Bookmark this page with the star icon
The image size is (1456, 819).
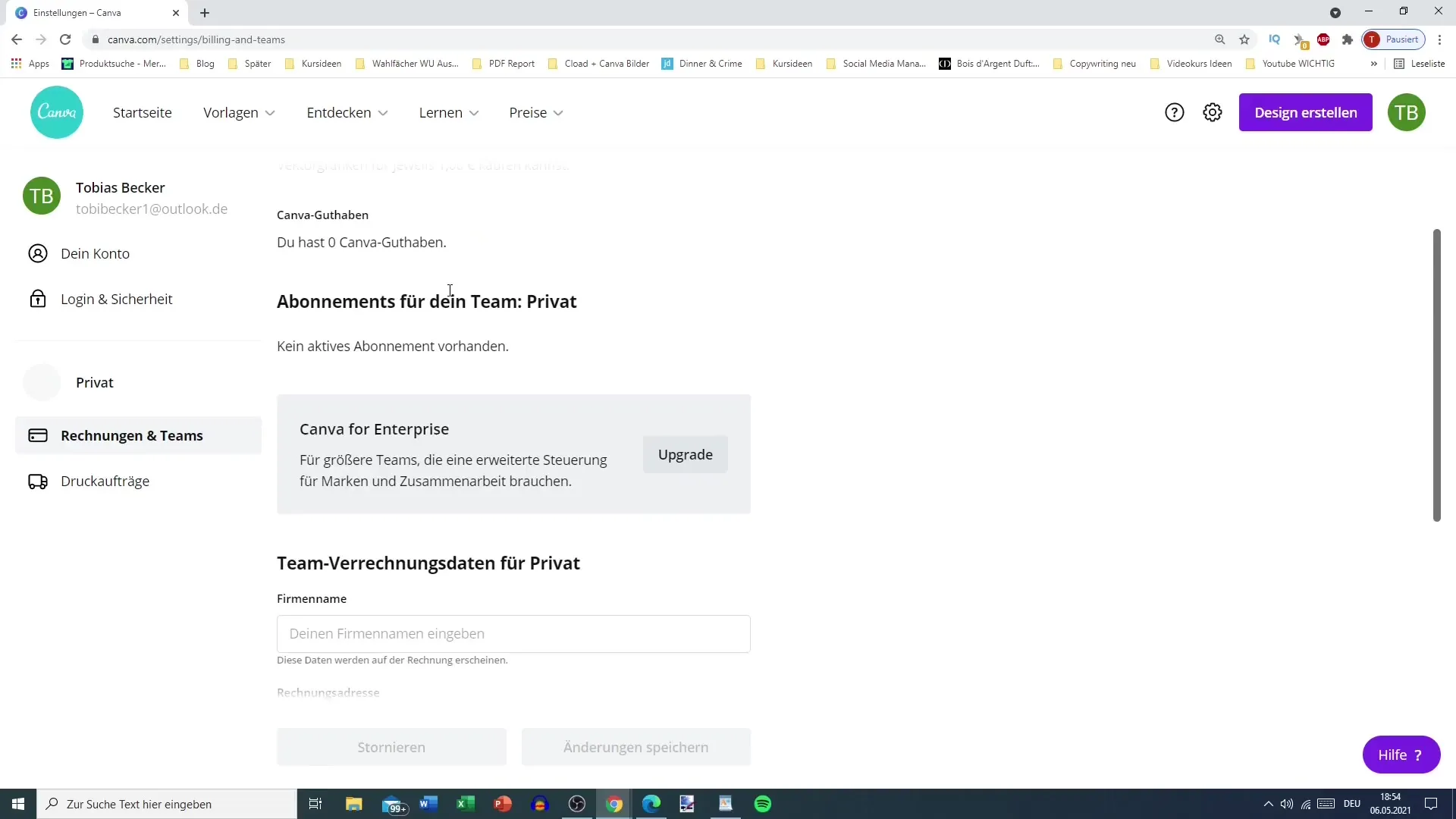pyautogui.click(x=1244, y=39)
